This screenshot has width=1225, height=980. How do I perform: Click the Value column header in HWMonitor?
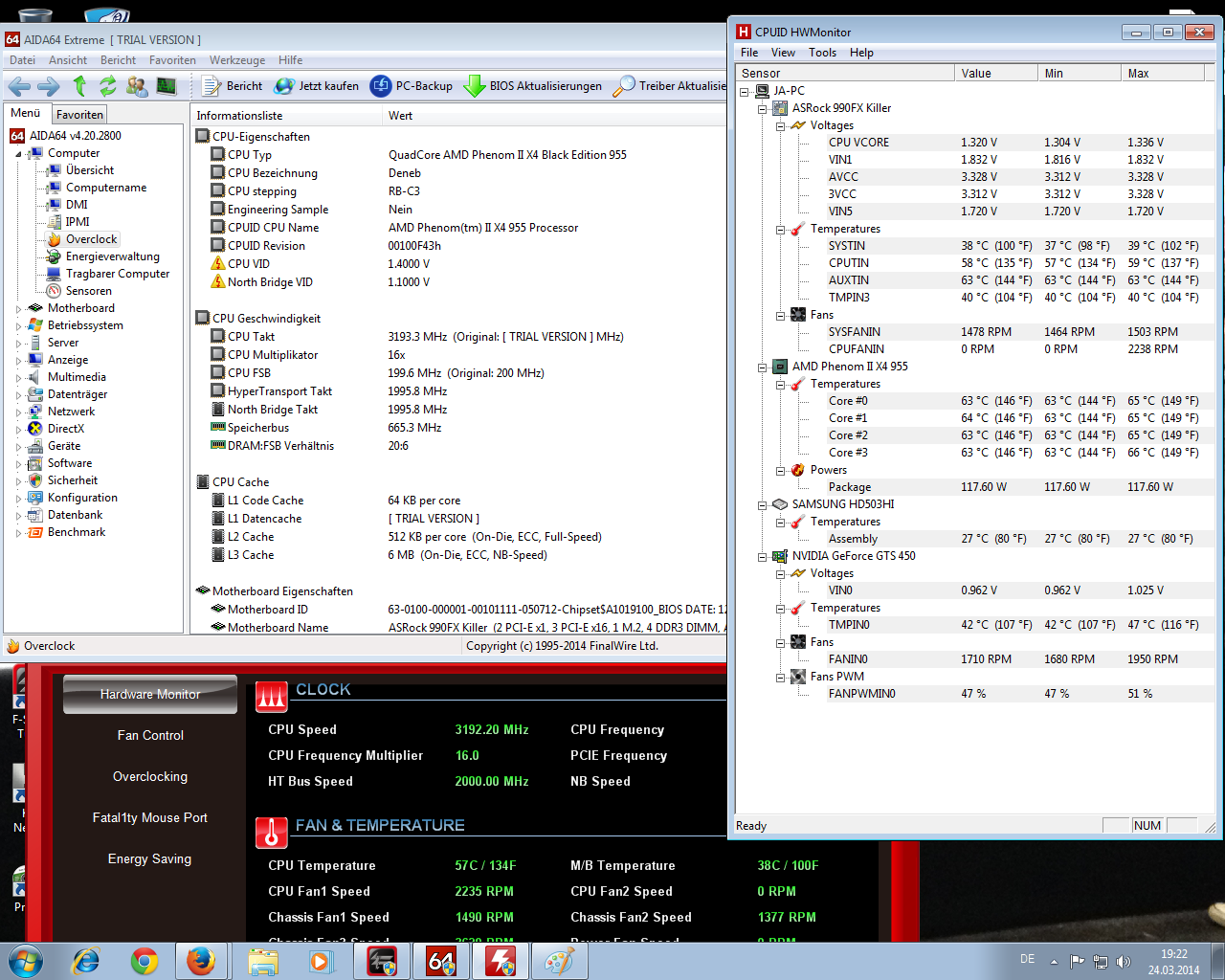[x=996, y=73]
